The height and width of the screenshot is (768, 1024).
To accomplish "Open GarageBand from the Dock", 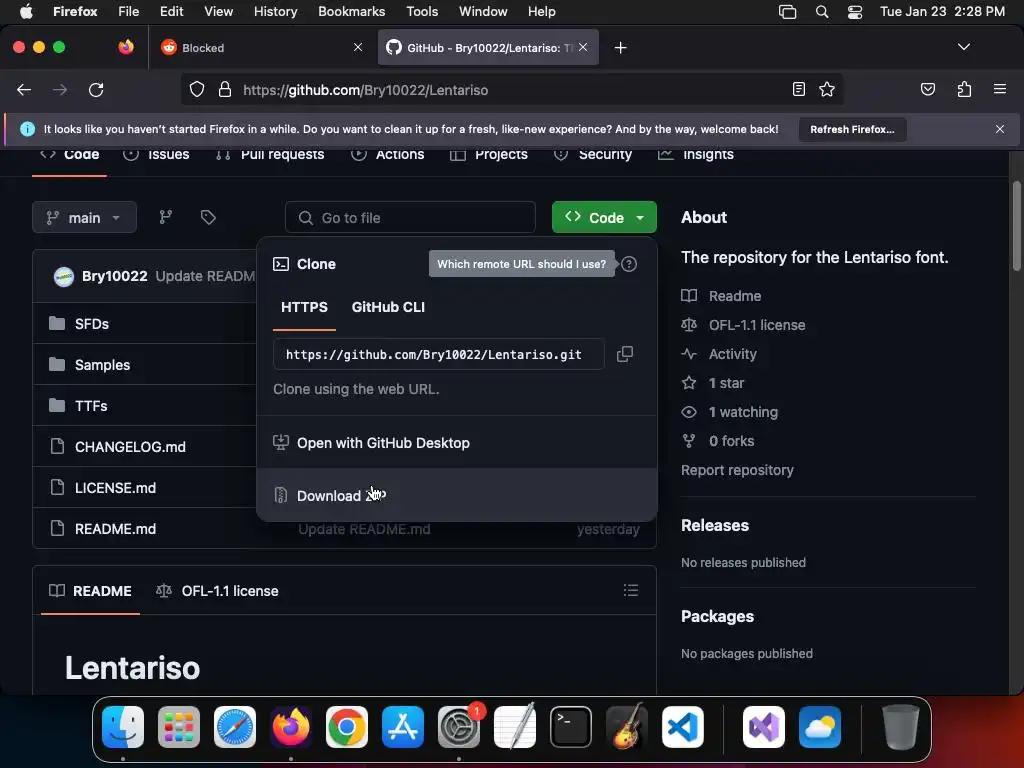I will pyautogui.click(x=627, y=727).
